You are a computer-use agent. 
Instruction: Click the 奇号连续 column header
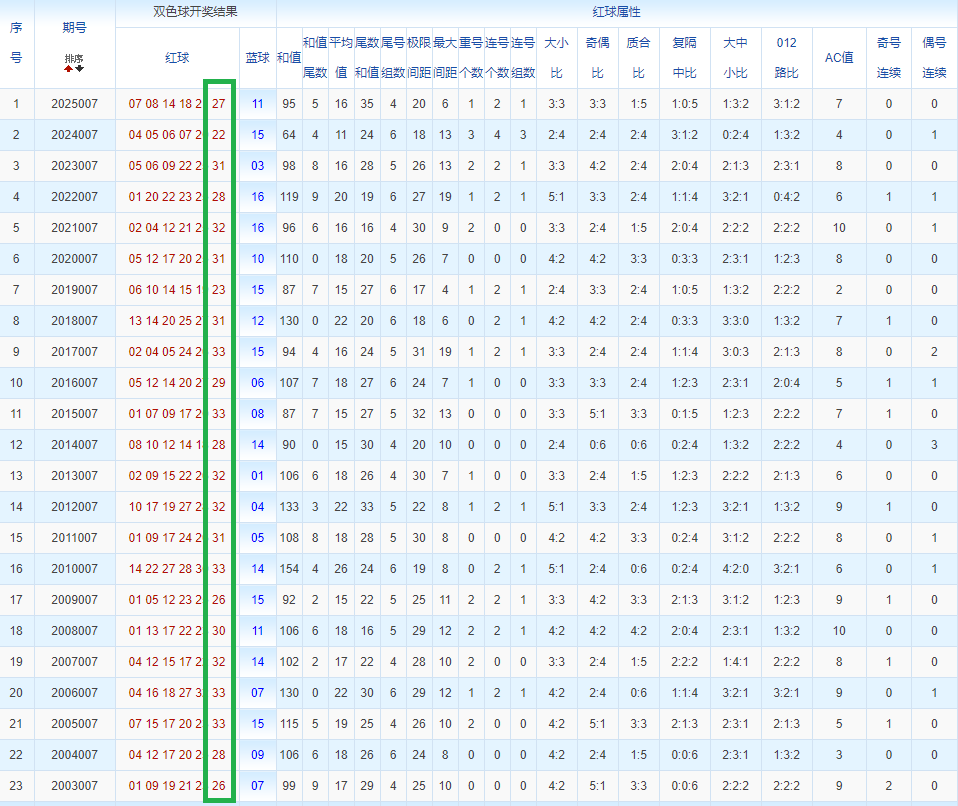click(x=888, y=58)
